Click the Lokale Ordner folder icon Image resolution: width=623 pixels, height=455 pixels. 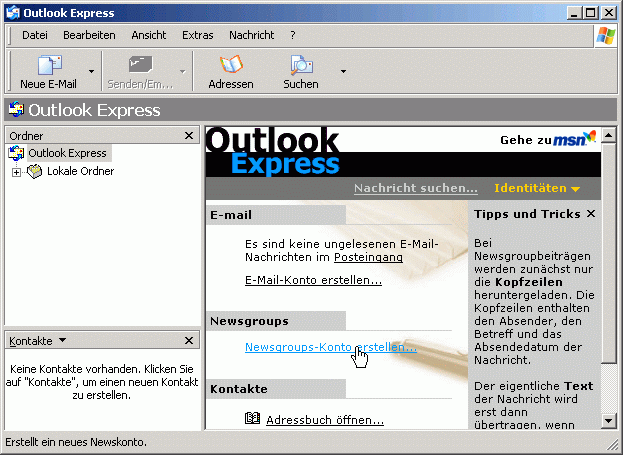35,172
